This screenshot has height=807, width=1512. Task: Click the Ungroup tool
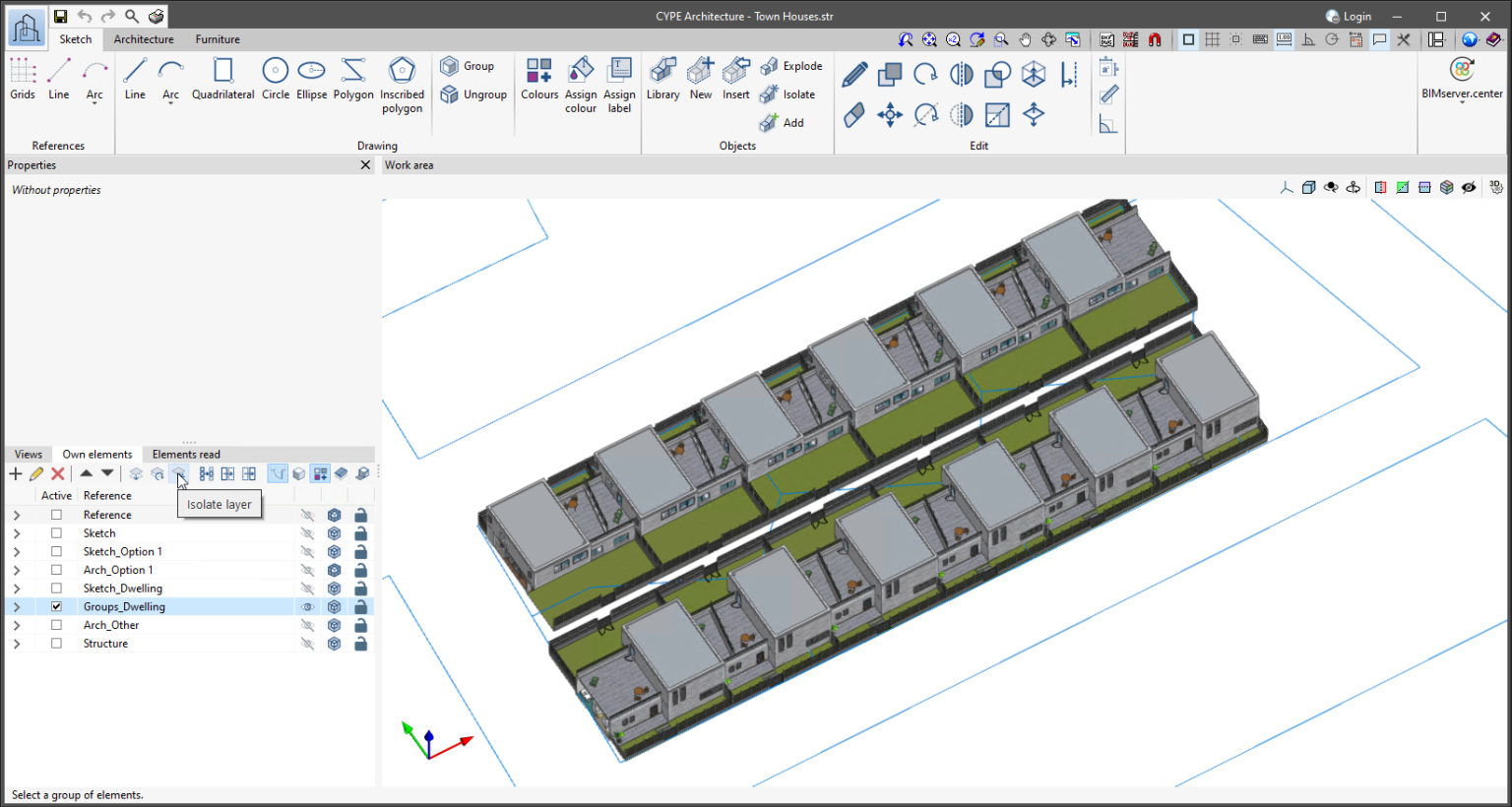tap(473, 94)
